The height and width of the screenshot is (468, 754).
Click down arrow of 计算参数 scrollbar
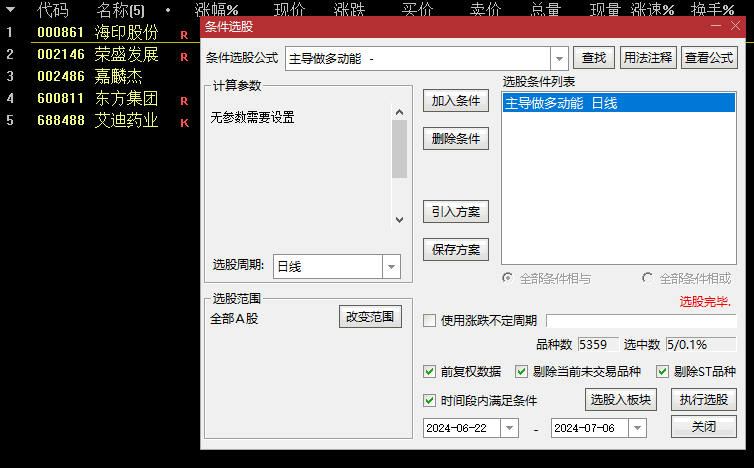(x=399, y=220)
